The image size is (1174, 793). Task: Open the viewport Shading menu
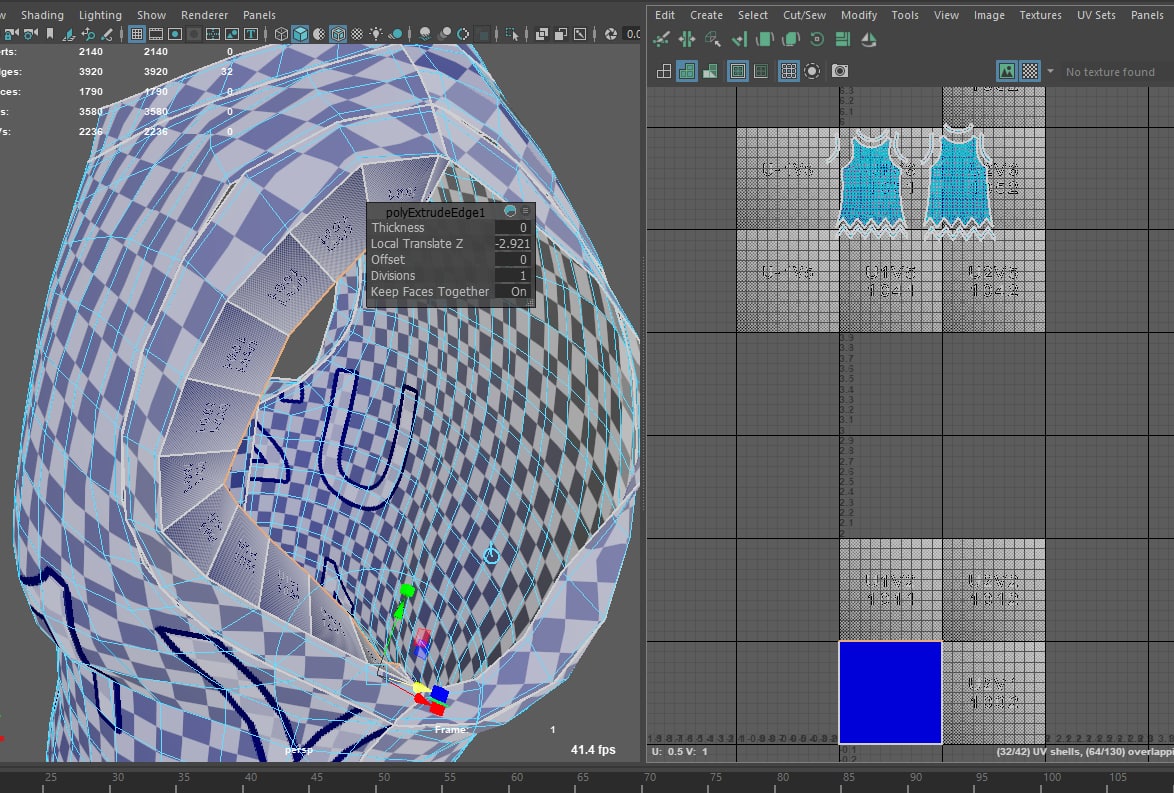click(x=42, y=15)
